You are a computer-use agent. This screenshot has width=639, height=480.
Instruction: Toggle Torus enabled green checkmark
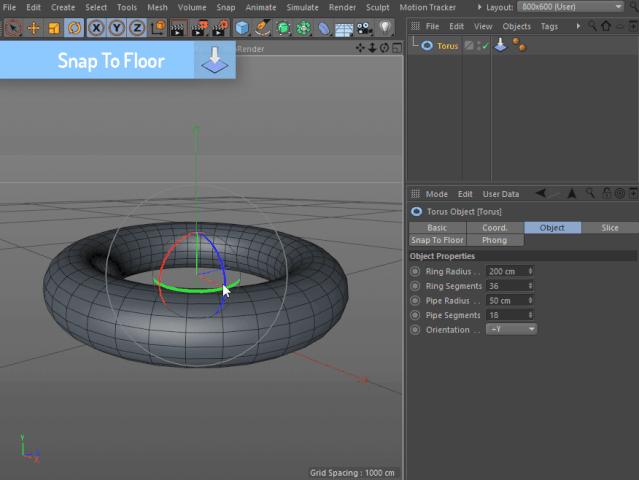tap(485, 45)
